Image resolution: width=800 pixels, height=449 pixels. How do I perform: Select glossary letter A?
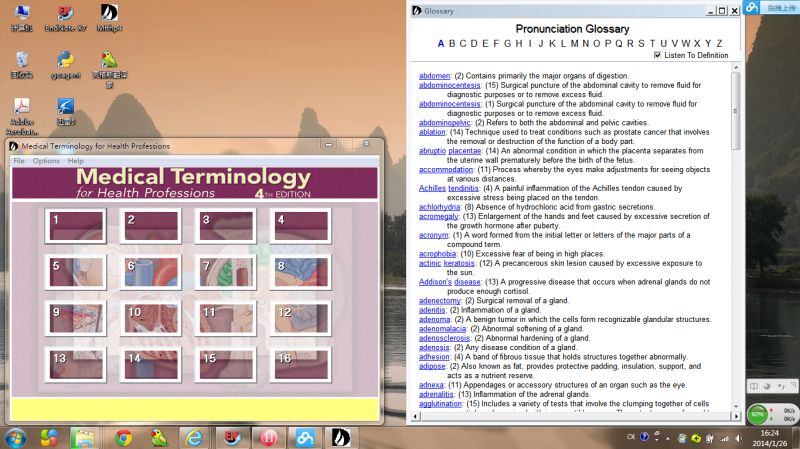(x=441, y=43)
